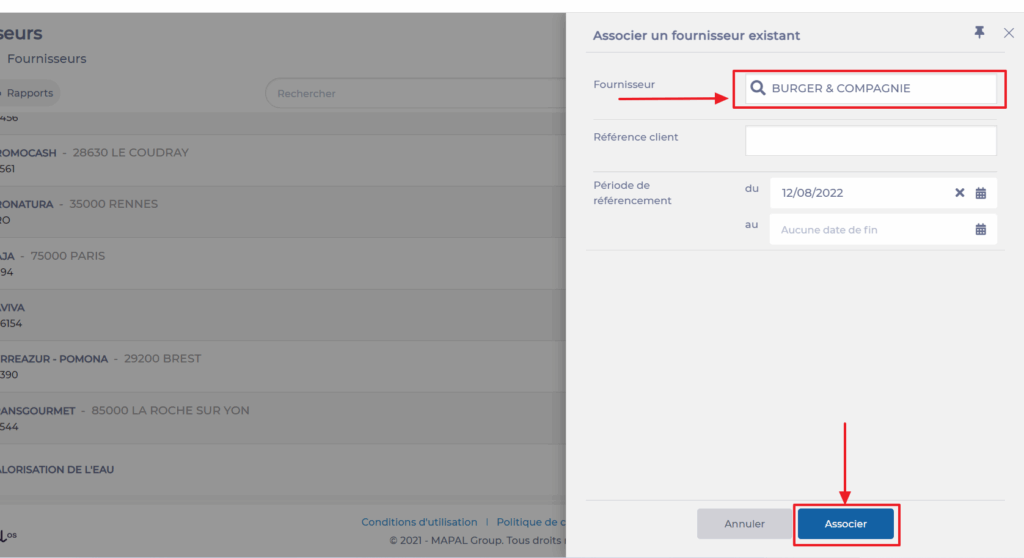Viewport: 1024px width, 558px height.
Task: Cancel with the Annuler button
Action: coord(744,523)
